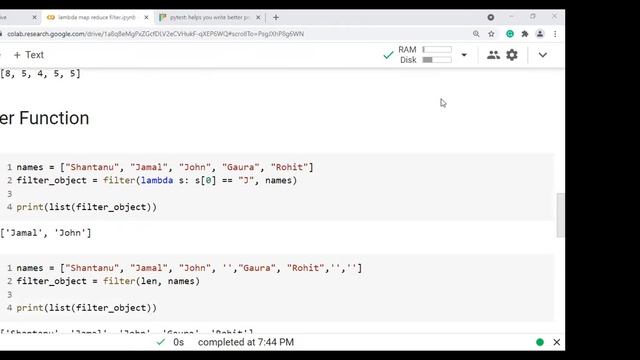
Task: Click the filter(len, names) code line
Action: tap(108, 281)
